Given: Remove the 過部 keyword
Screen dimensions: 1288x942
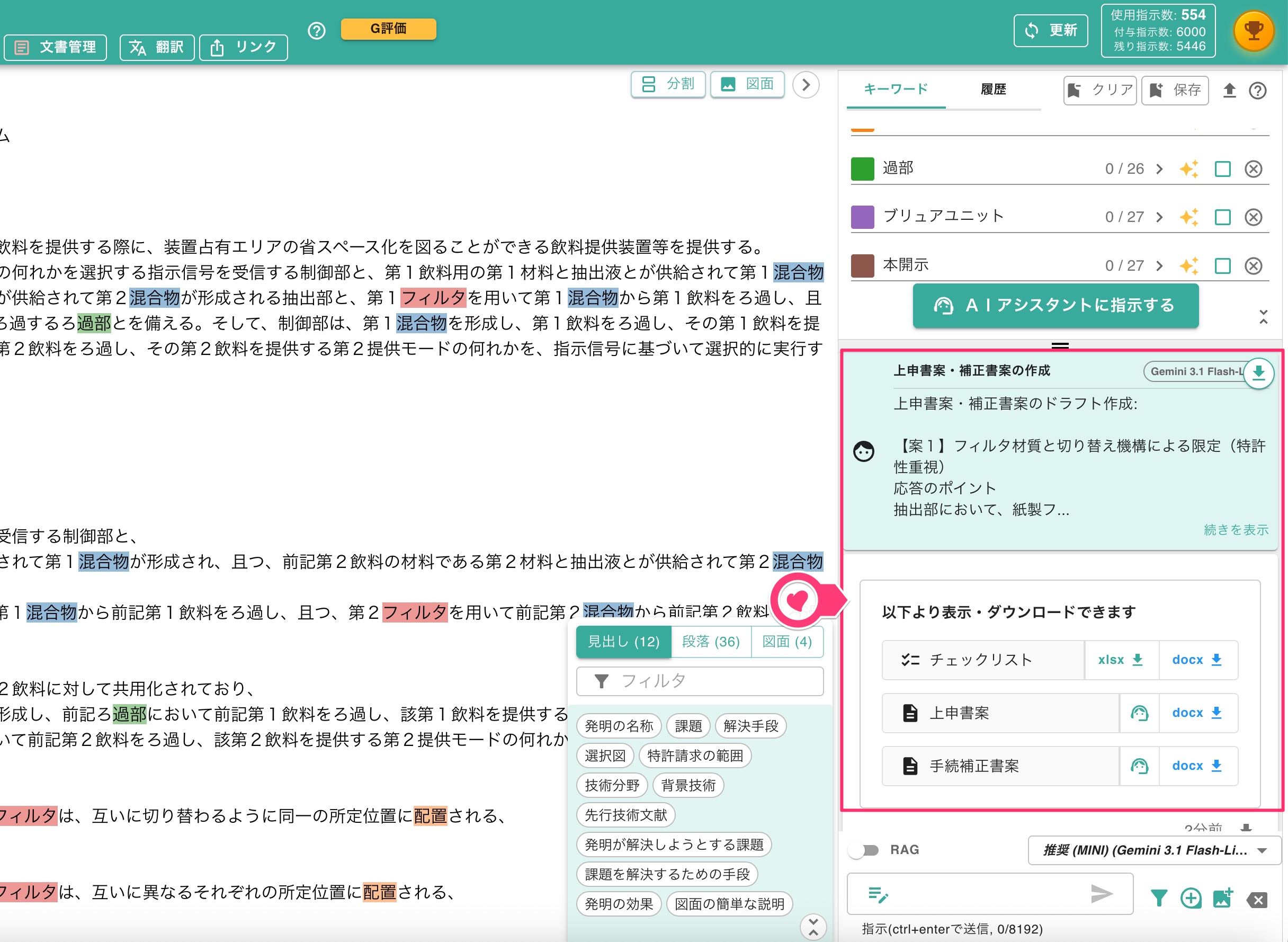Looking at the screenshot, I should pos(1253,170).
